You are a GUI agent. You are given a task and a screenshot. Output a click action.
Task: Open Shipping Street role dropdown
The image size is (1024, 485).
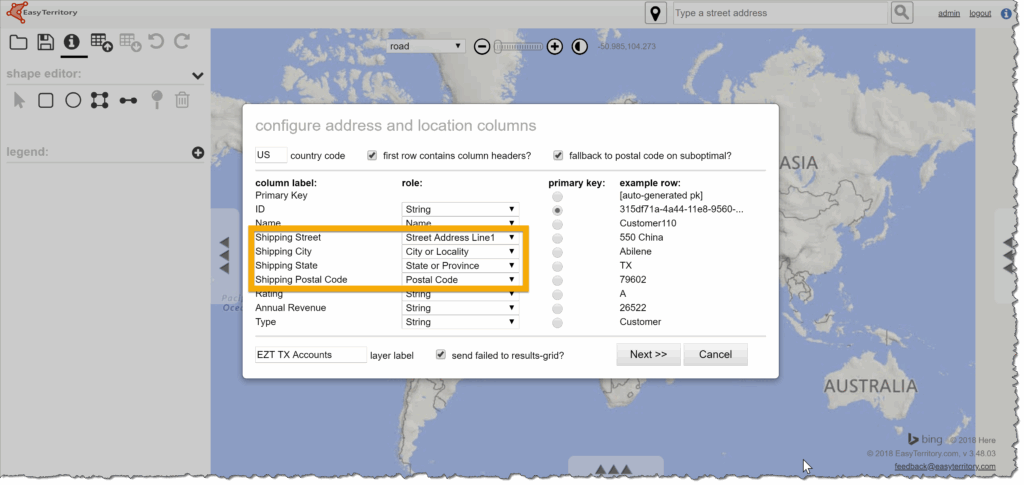click(460, 238)
